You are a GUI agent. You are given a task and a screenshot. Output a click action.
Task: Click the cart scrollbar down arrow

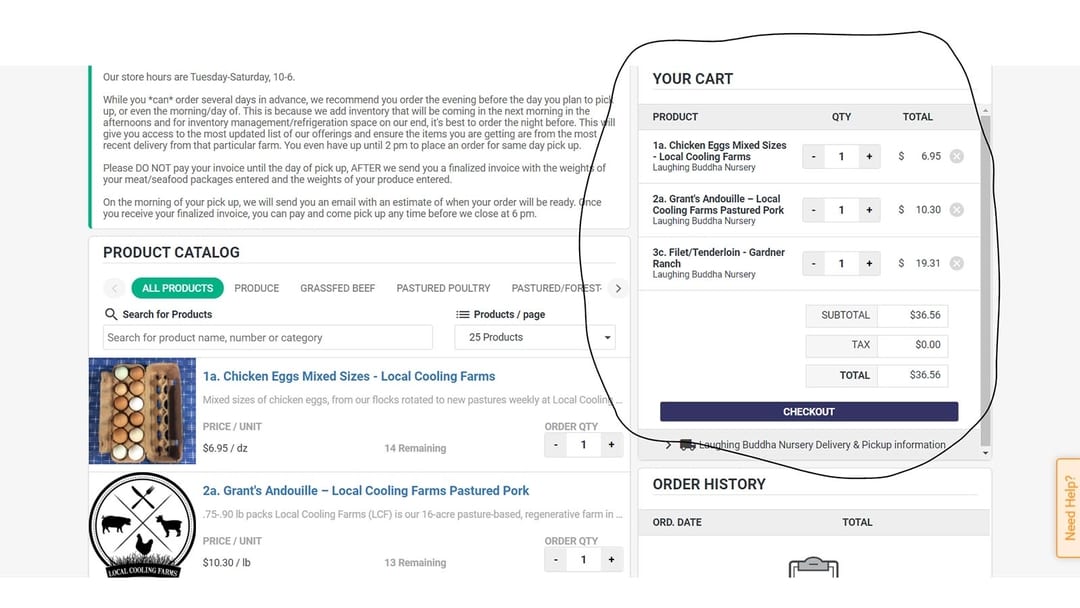click(x=985, y=453)
